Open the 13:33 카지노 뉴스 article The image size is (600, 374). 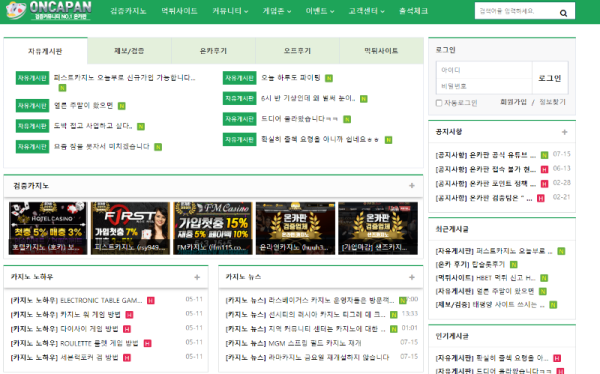click(305, 315)
